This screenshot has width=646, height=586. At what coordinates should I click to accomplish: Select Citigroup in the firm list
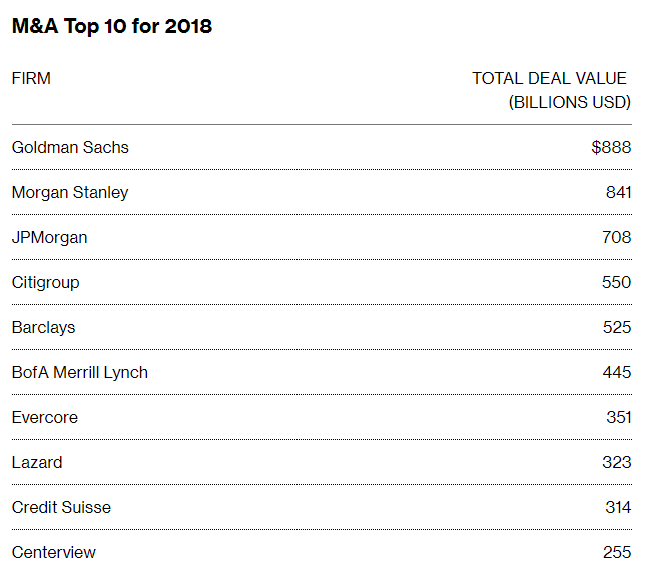[x=45, y=282]
